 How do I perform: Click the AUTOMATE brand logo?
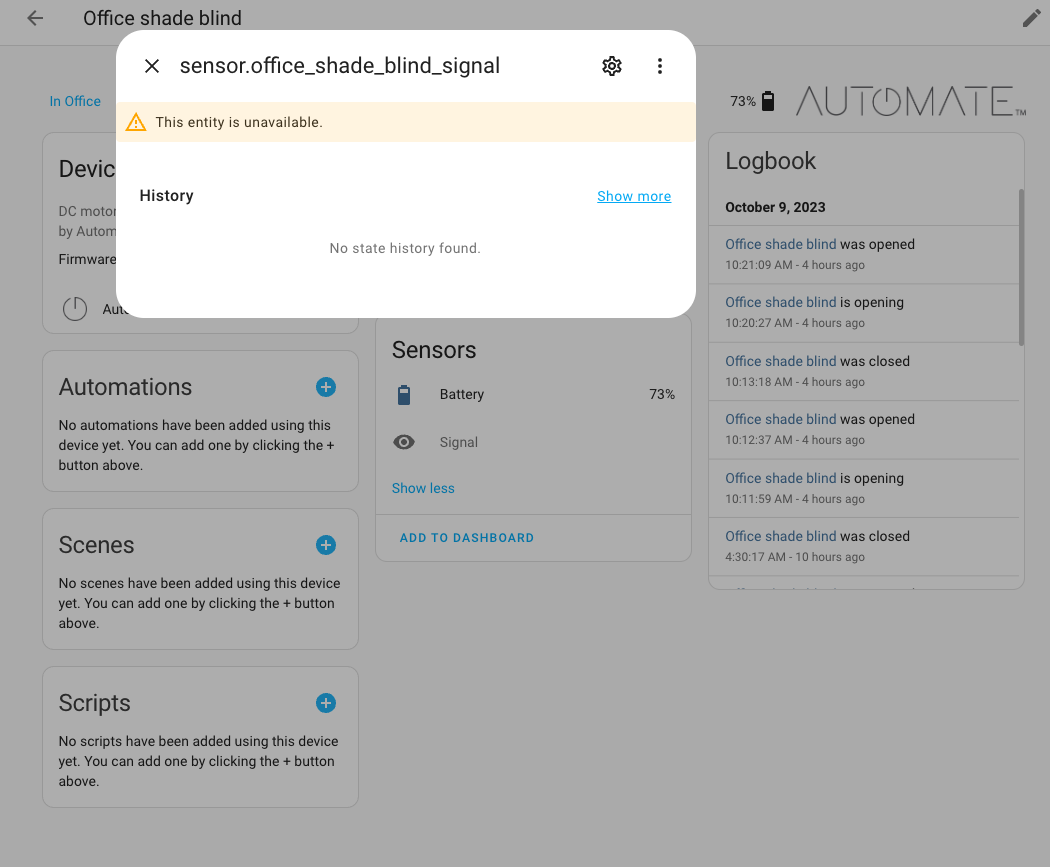point(908,101)
